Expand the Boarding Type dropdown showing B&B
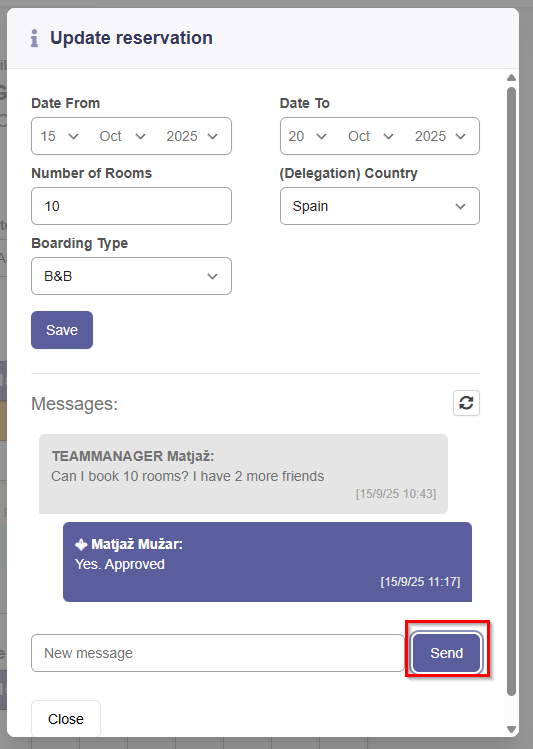 tap(131, 276)
